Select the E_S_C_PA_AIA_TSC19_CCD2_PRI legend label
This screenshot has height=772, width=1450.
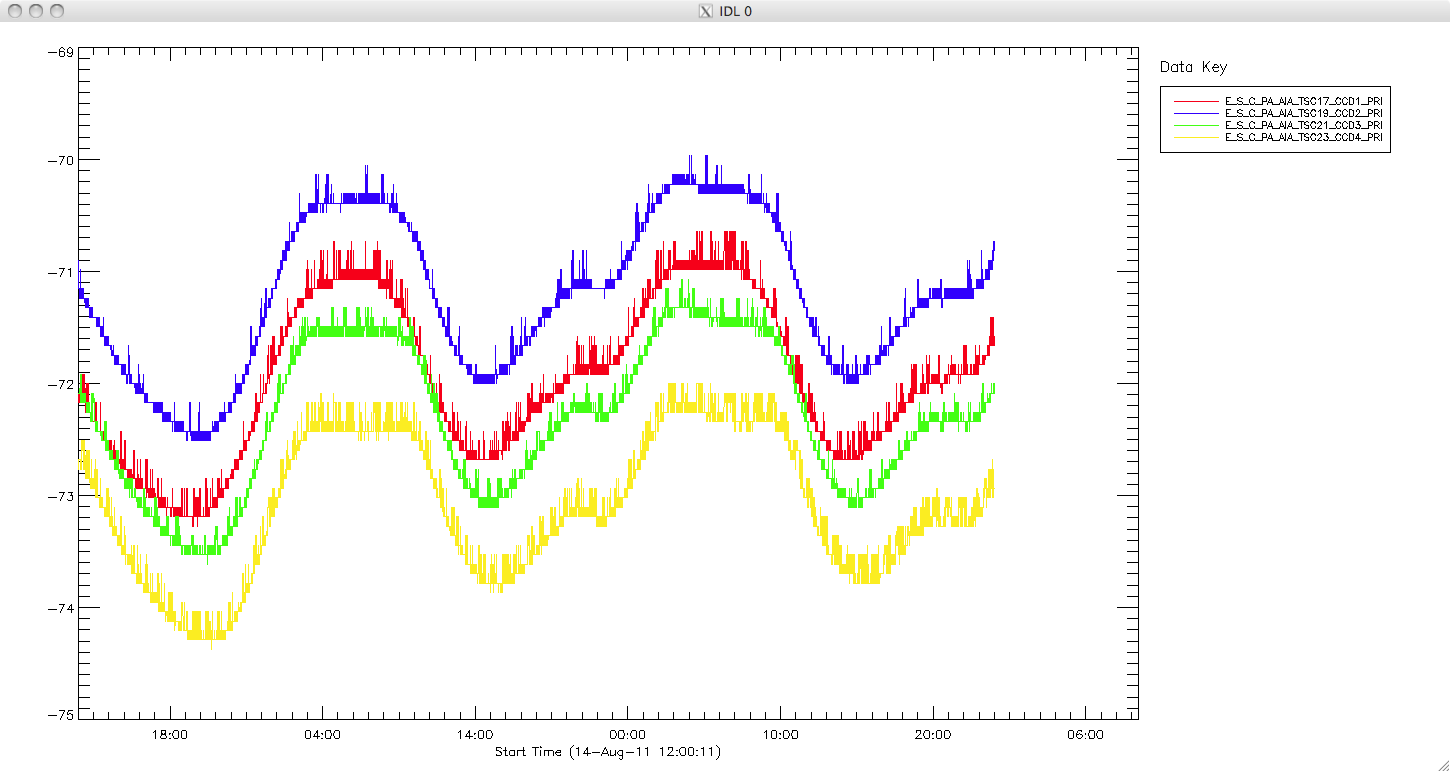(x=1303, y=114)
